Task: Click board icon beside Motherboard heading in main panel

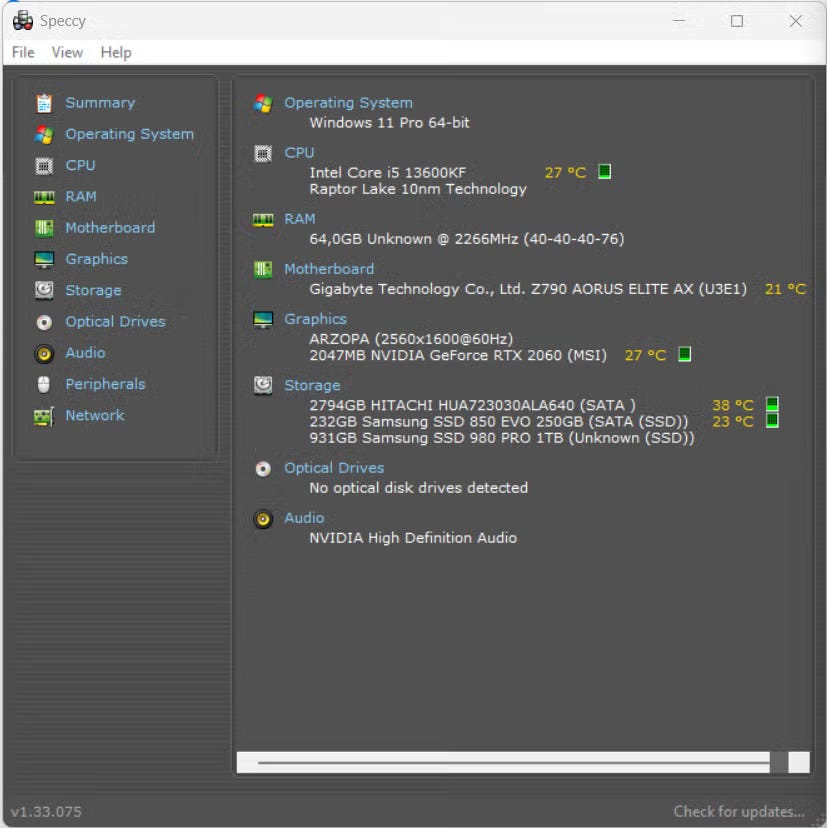Action: 263,270
